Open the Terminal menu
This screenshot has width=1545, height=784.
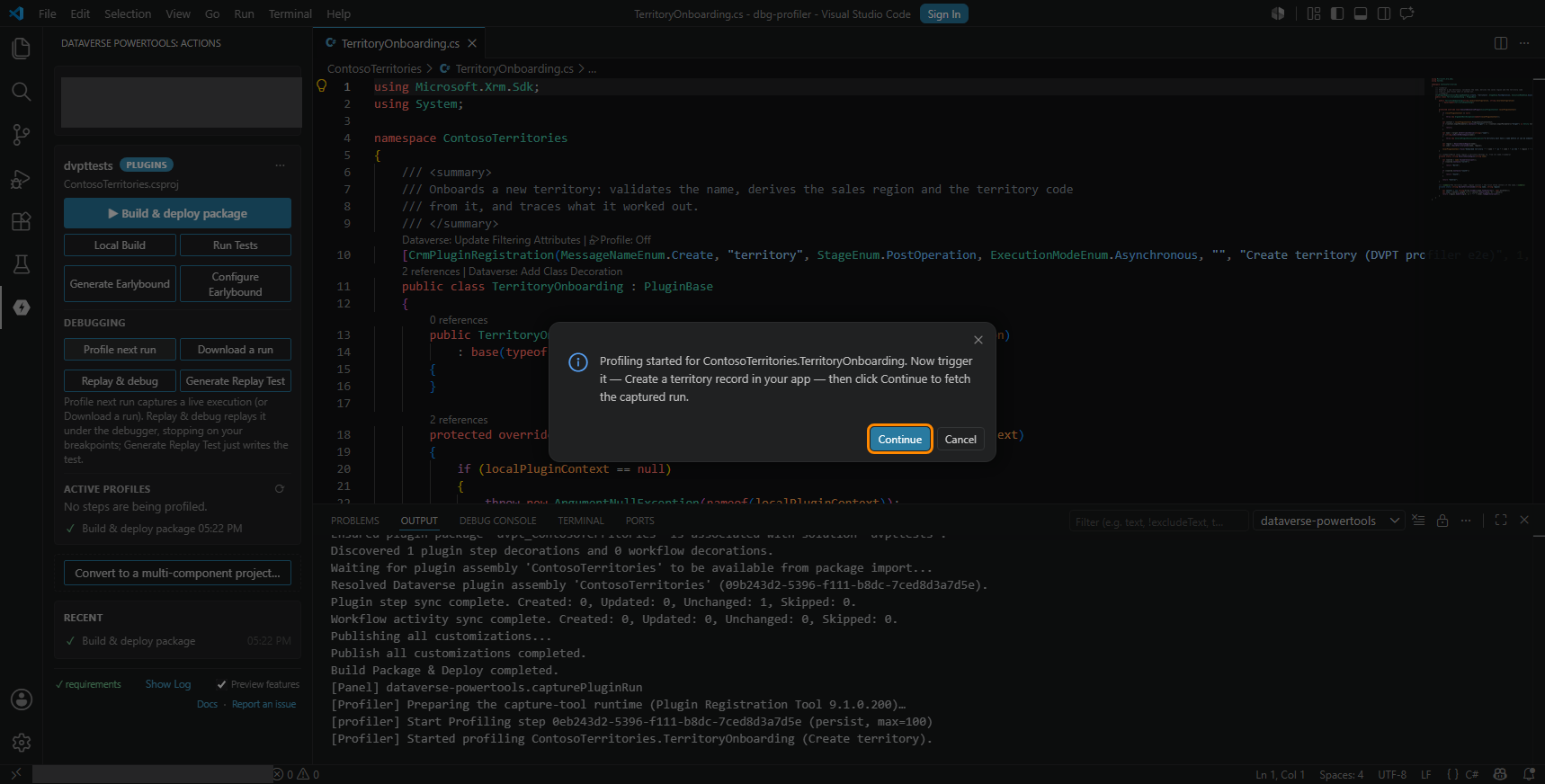pos(290,13)
